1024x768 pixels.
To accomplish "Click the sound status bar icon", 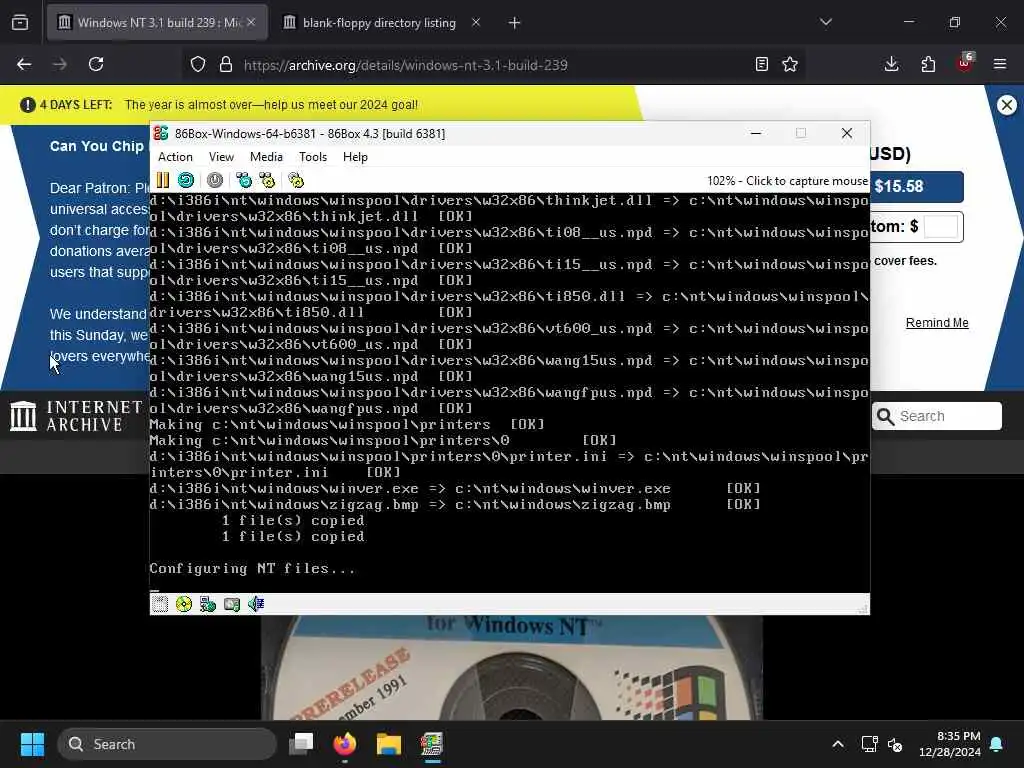I will pos(256,604).
